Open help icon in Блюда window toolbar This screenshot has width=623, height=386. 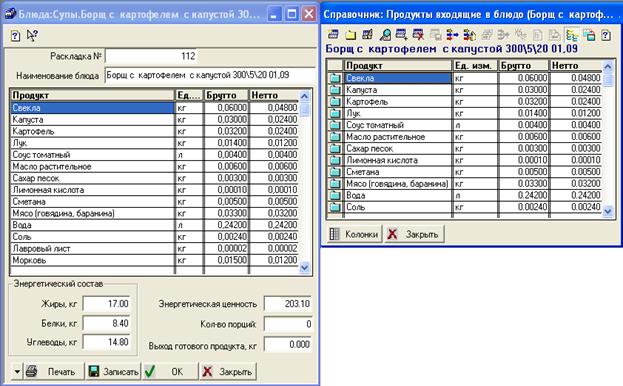point(15,36)
